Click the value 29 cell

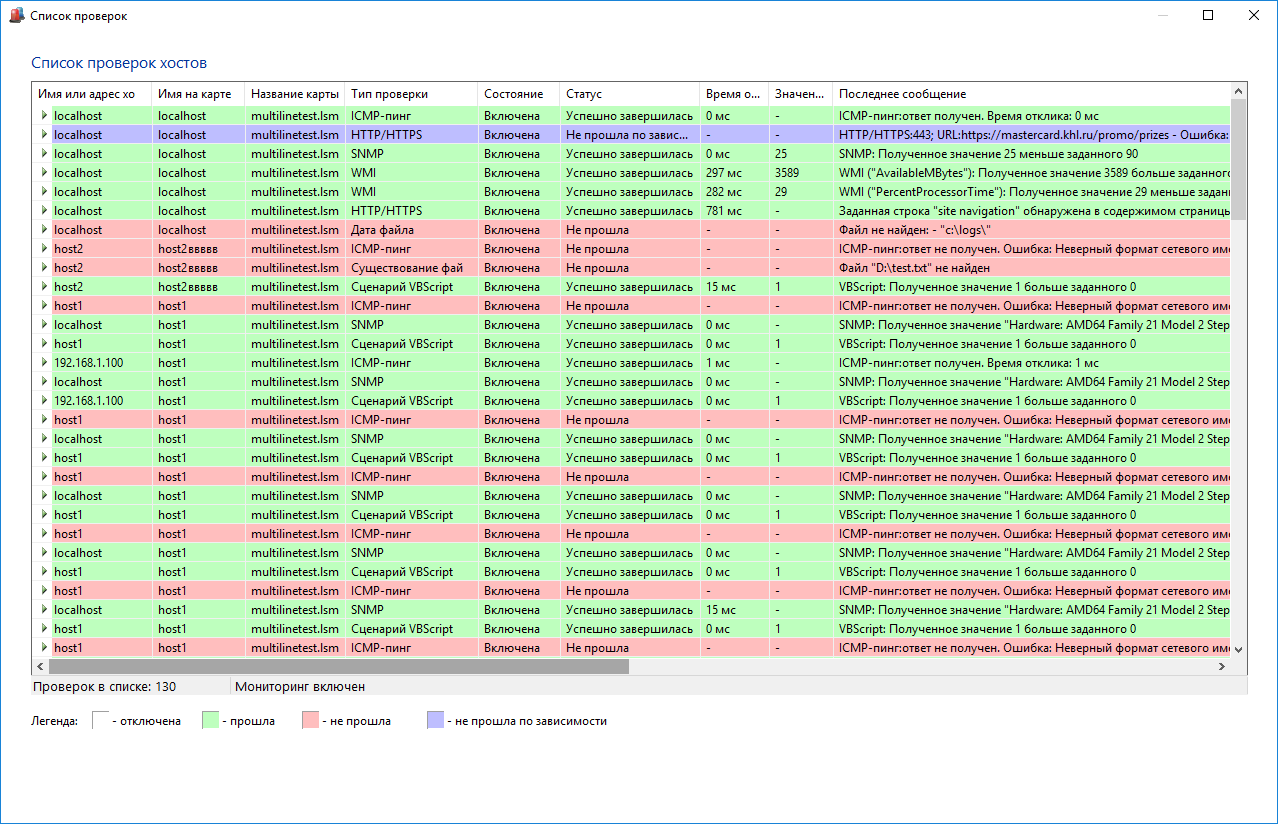coord(800,192)
